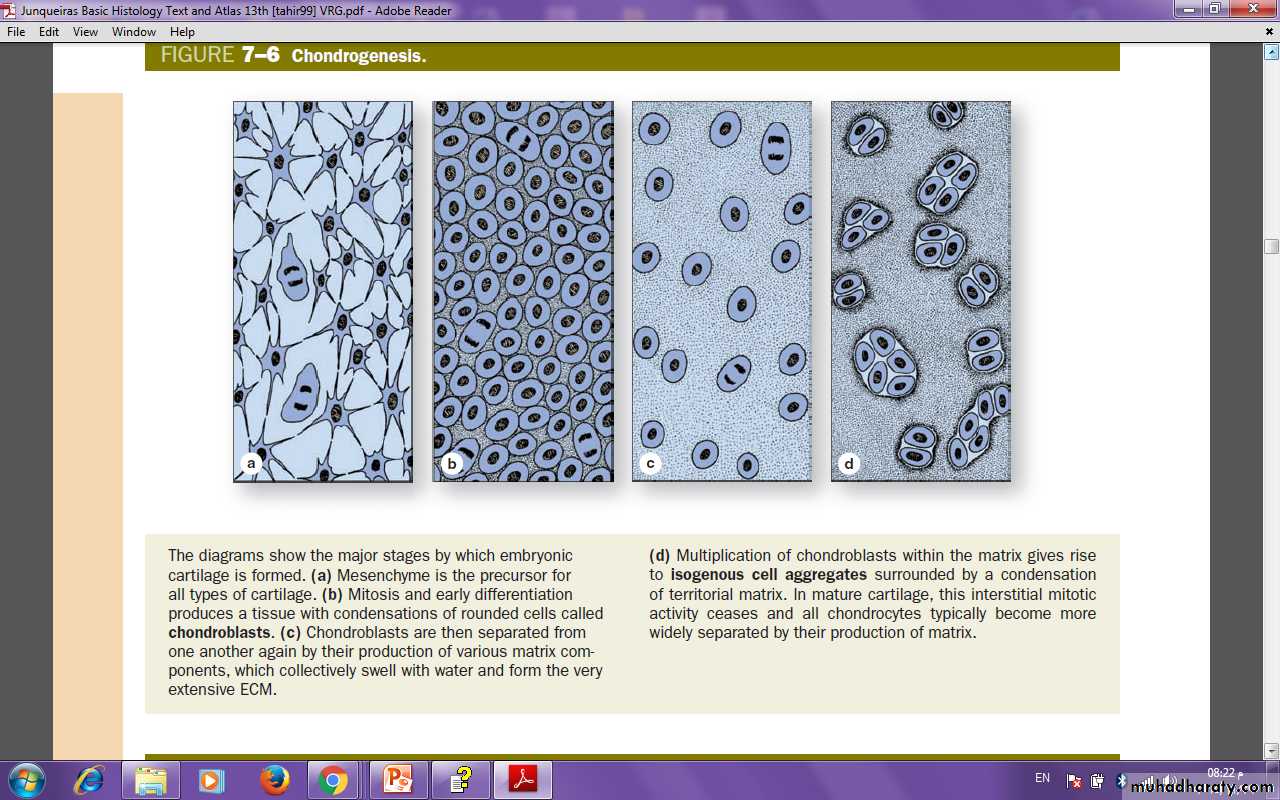This screenshot has width=1280, height=800.
Task: Open the Window menu
Action: tap(134, 32)
